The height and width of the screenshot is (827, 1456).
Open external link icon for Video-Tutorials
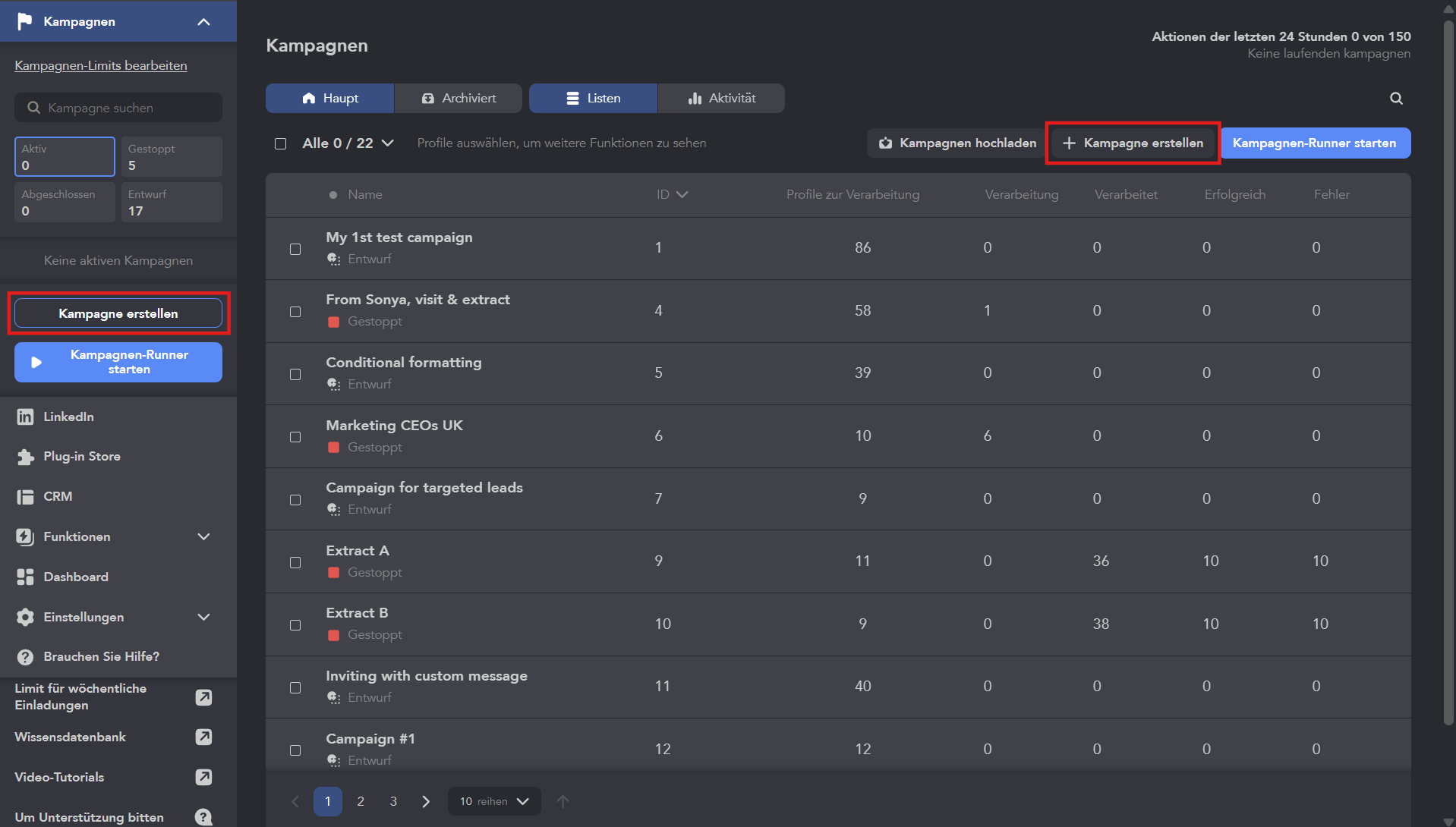pos(203,777)
